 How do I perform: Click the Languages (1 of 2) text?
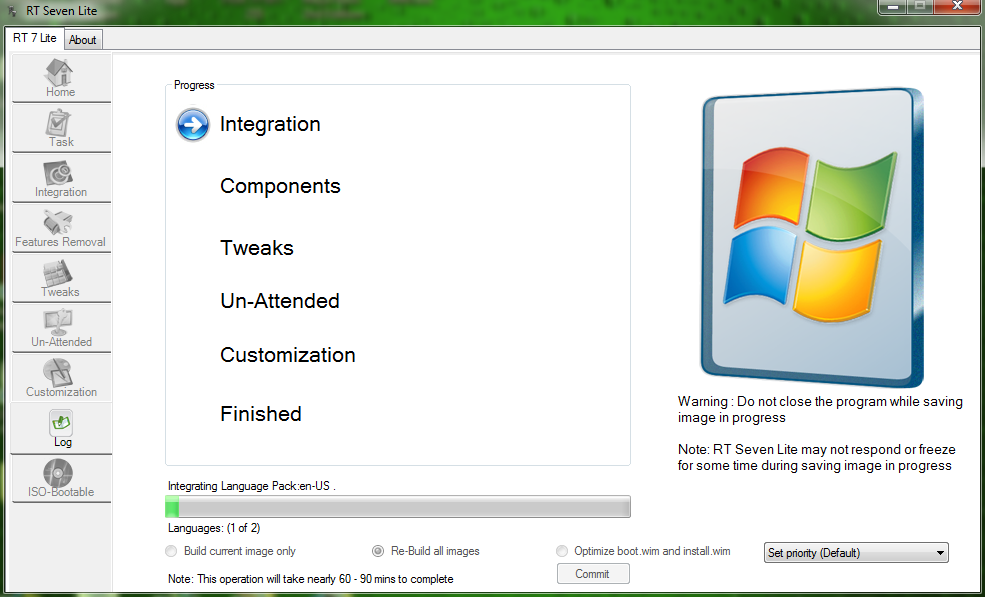tap(214, 528)
